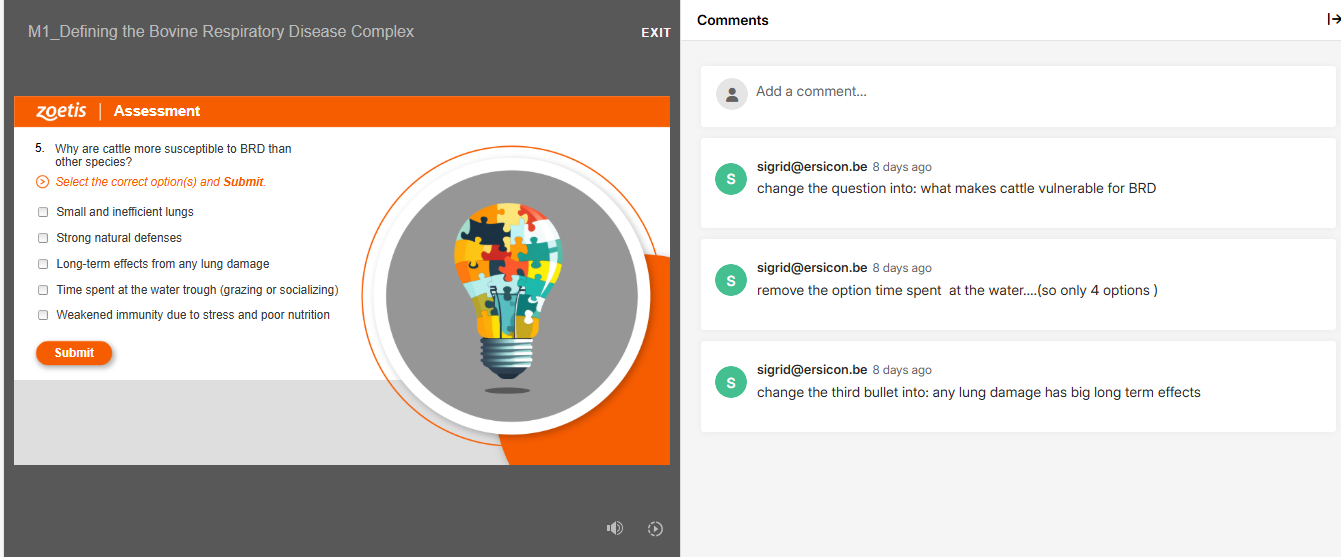The height and width of the screenshot is (557, 1341).
Task: Check 'Small and inefficient lungs' option
Action: pyautogui.click(x=43, y=212)
